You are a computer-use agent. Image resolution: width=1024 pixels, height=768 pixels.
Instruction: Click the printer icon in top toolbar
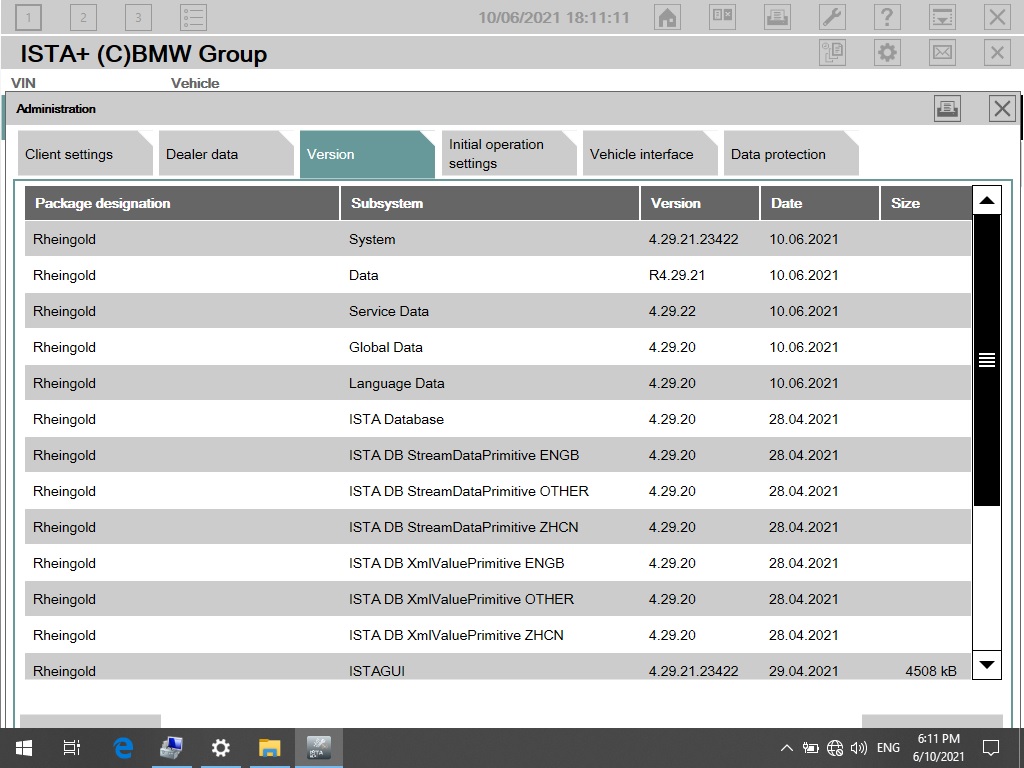coord(777,17)
